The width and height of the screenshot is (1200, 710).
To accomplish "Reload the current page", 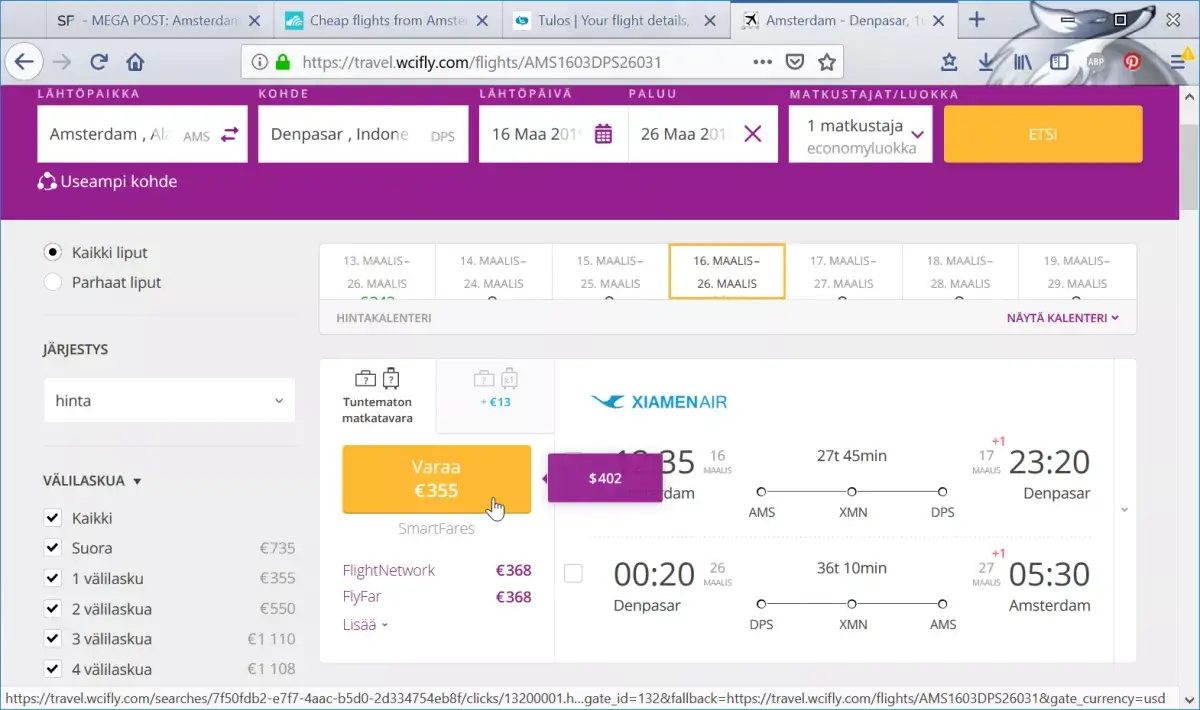I will [x=98, y=62].
